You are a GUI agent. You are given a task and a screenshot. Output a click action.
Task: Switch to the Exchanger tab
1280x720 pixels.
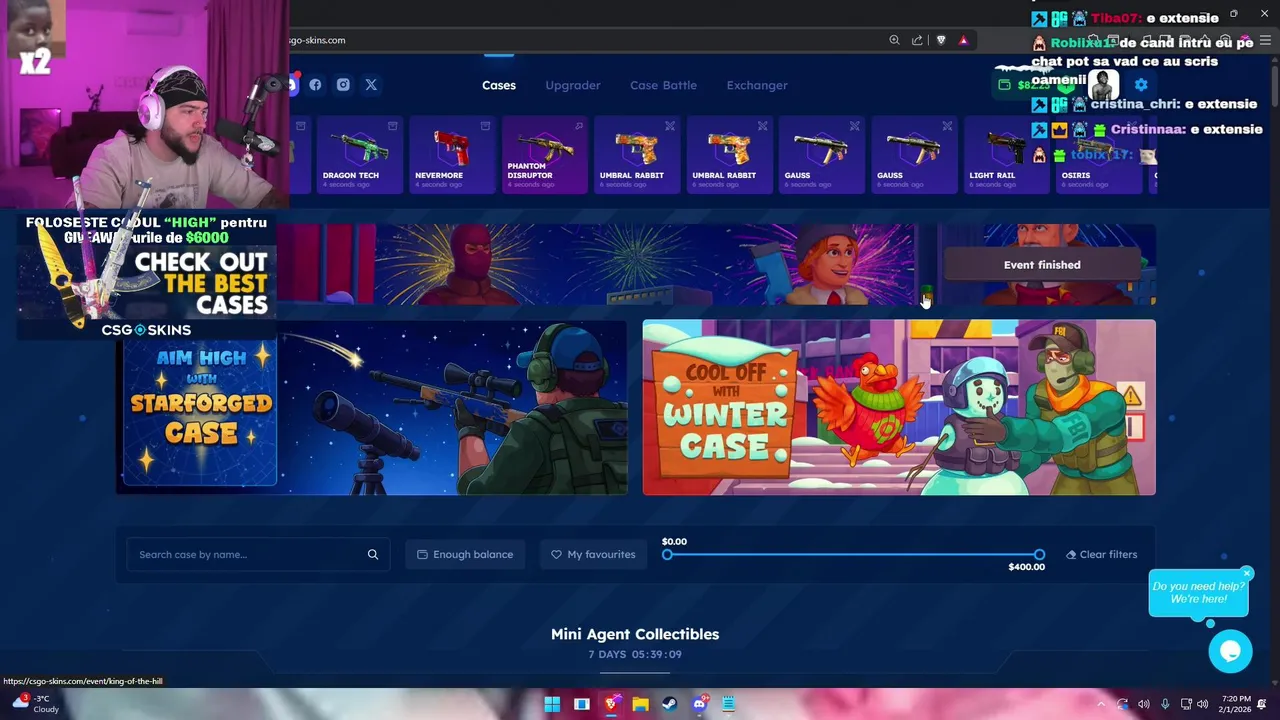click(757, 85)
